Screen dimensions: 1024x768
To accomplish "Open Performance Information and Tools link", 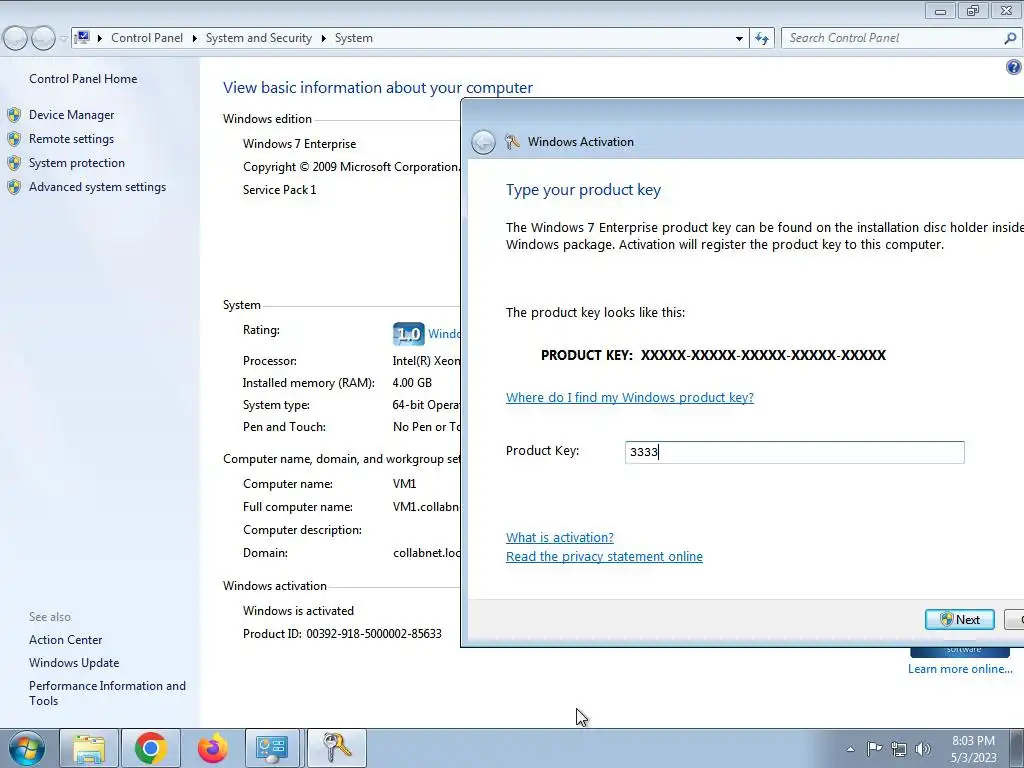I will [x=107, y=693].
